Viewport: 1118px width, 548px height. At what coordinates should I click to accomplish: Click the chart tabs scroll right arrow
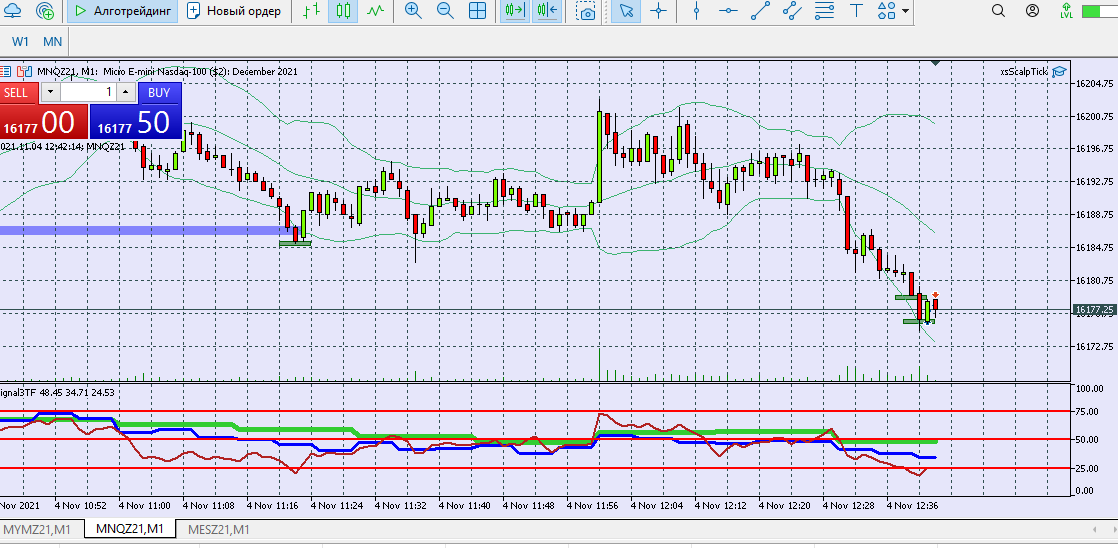click(1113, 529)
